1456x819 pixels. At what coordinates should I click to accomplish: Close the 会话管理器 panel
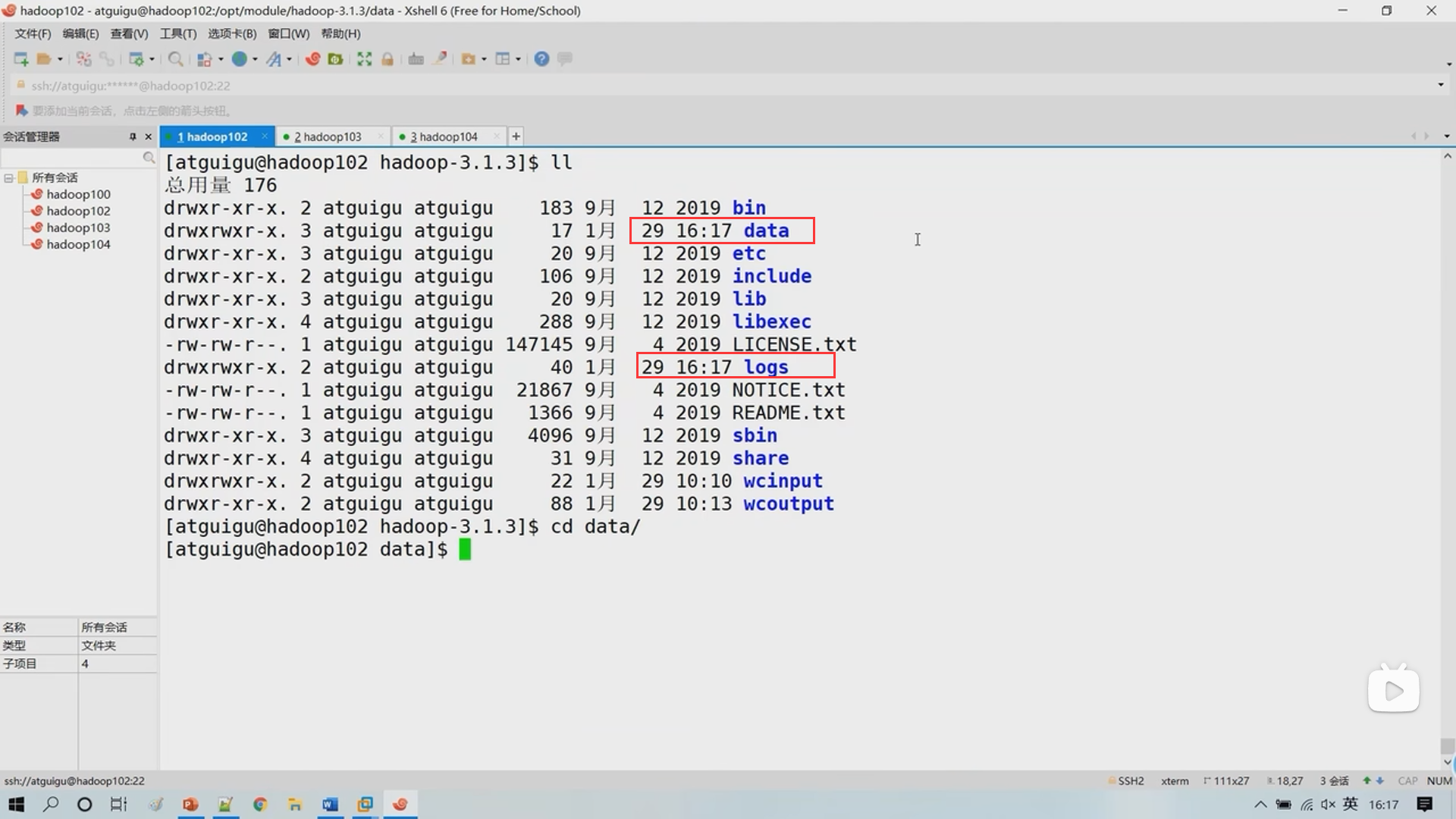click(149, 136)
